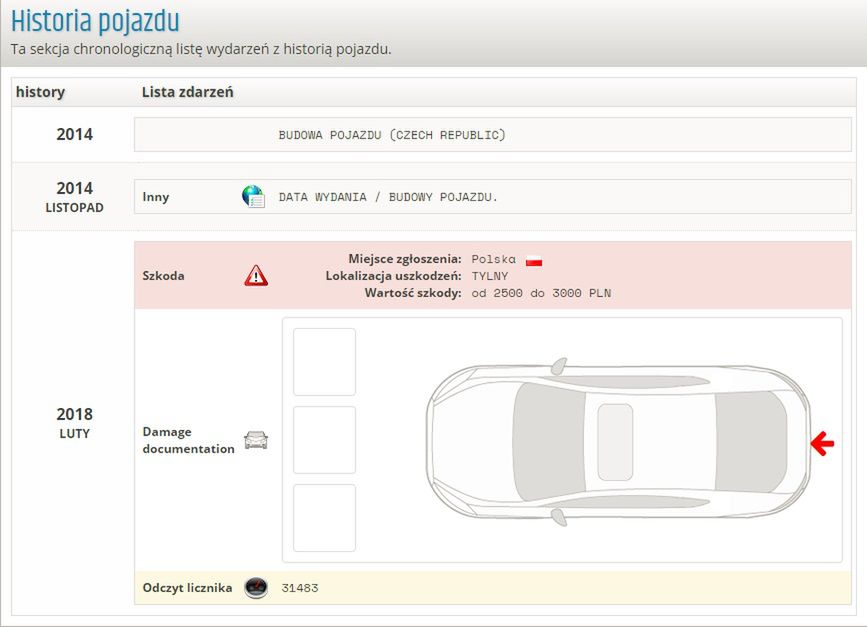This screenshot has height=627, width=867.
Task: Select the 'Historia pojazdu' heading
Action: [x=95, y=22]
